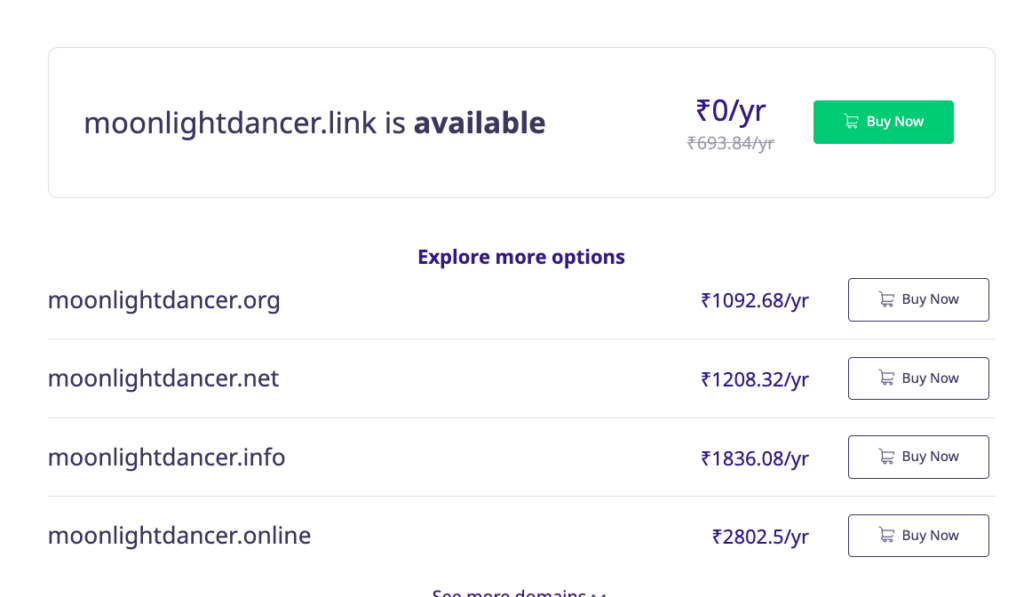The height and width of the screenshot is (597, 1024).
Task: Select the moonlightdancer.net domain name
Action: 163,378
